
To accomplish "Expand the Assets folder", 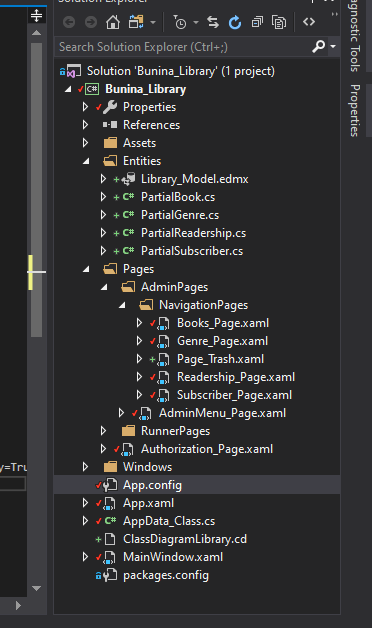I will point(85,143).
